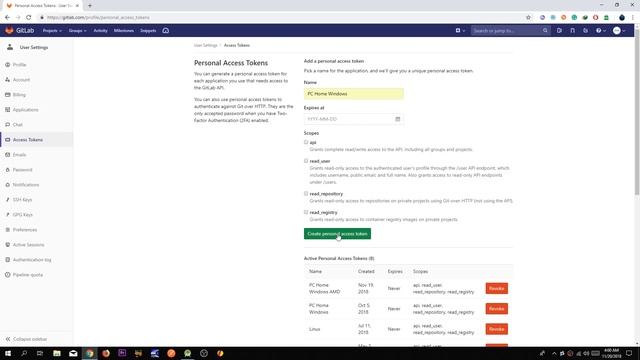Enable the api scope checkbox
The image size is (640, 360).
point(306,142)
